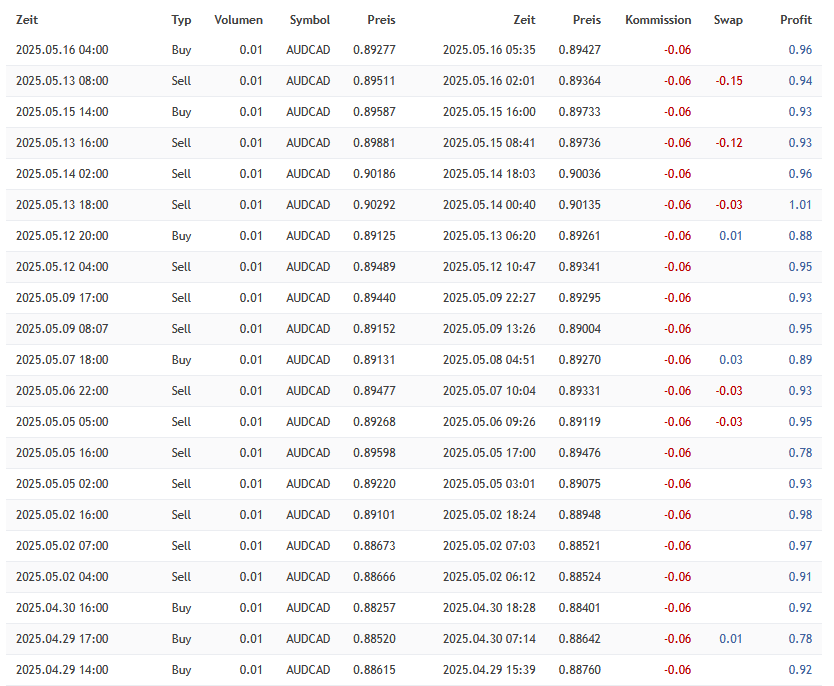Click the close time 2025.05.02 07:03
This screenshot has width=834, height=686.
489,546
